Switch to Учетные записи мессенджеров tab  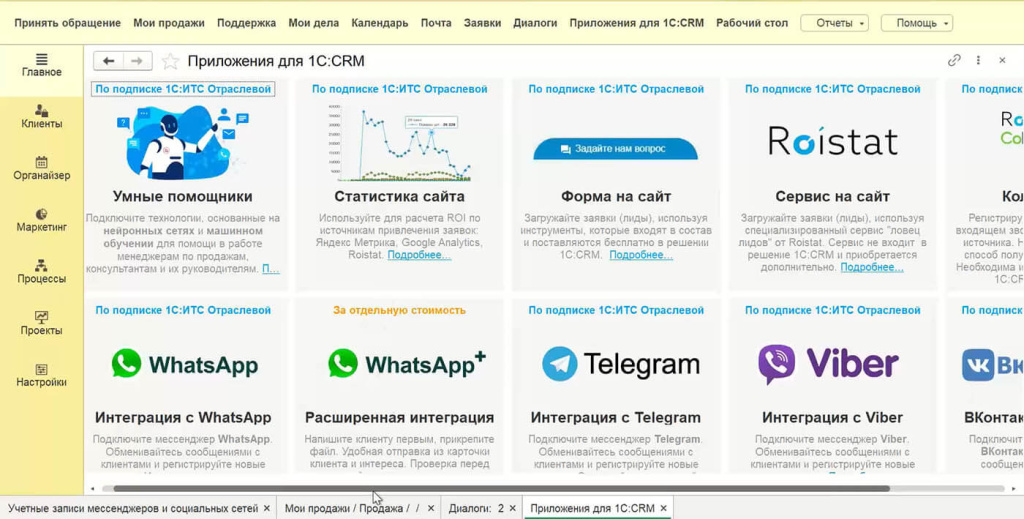pos(133,508)
